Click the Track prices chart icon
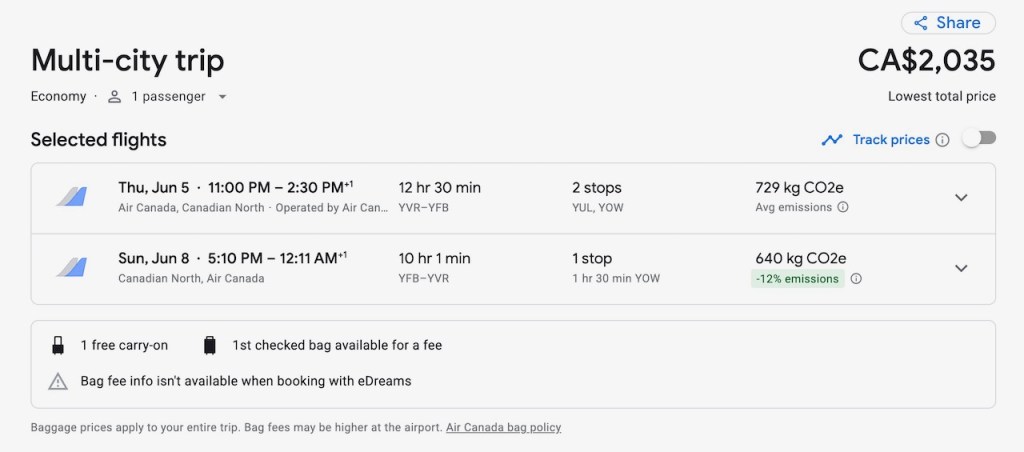Viewport: 1024px width, 452px height. [832, 140]
